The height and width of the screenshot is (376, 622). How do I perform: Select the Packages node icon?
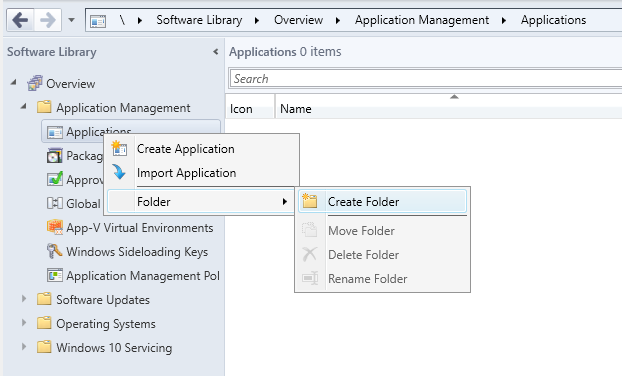(x=54, y=156)
